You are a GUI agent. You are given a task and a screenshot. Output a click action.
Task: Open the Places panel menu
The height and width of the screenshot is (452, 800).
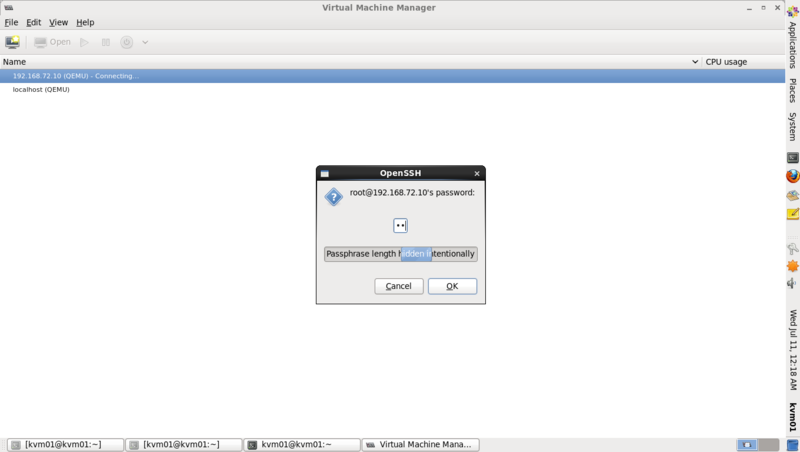(x=792, y=90)
